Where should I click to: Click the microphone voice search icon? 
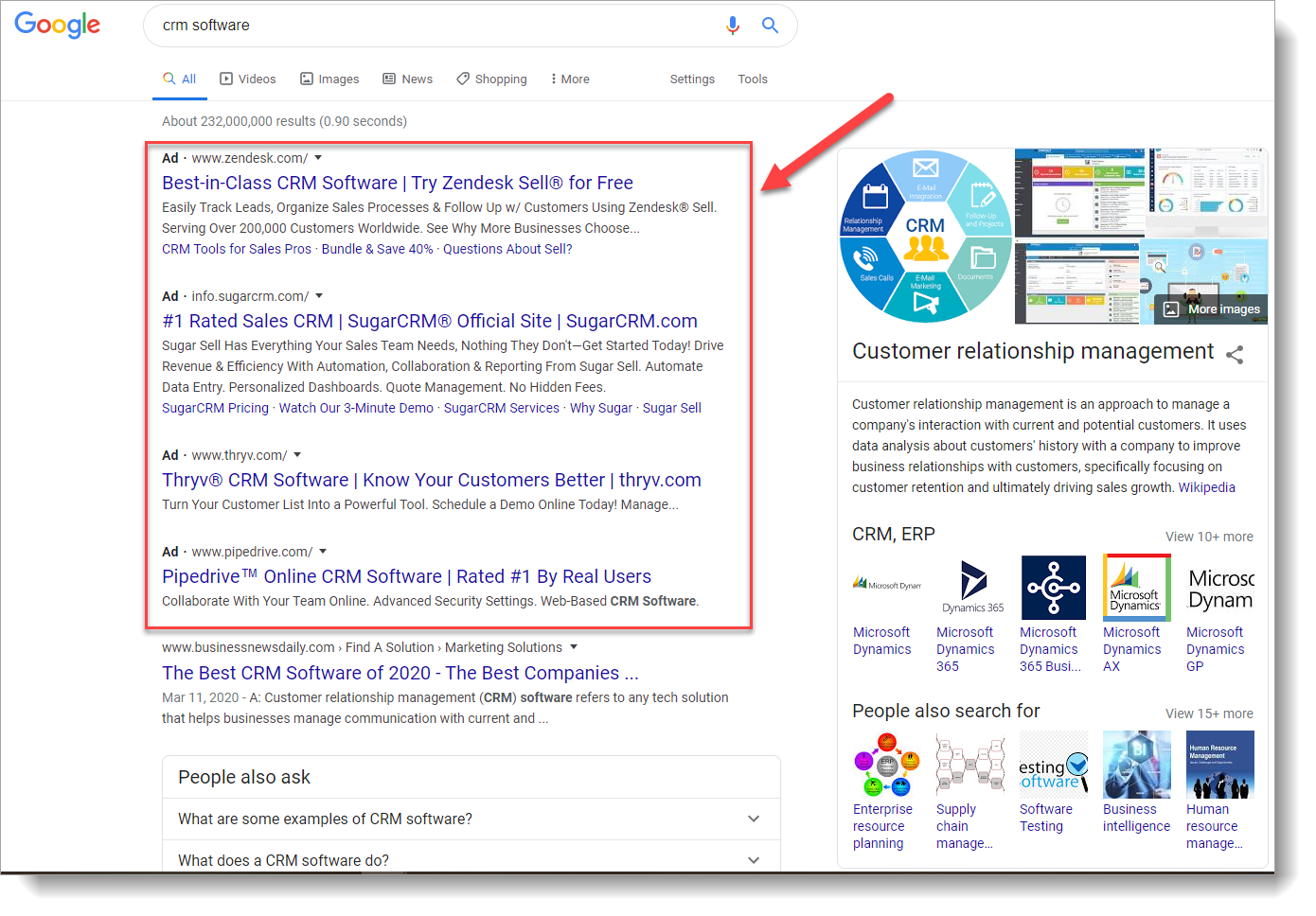732,26
